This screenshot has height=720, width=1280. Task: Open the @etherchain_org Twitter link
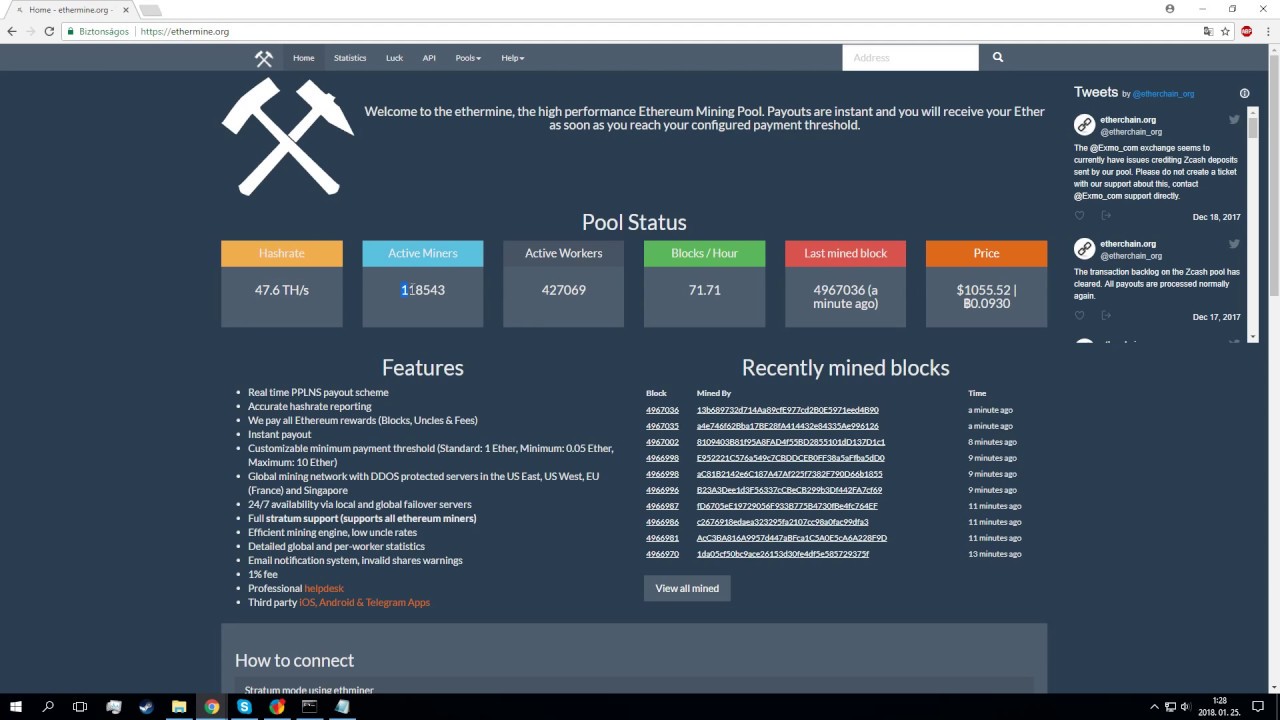tap(1163, 94)
